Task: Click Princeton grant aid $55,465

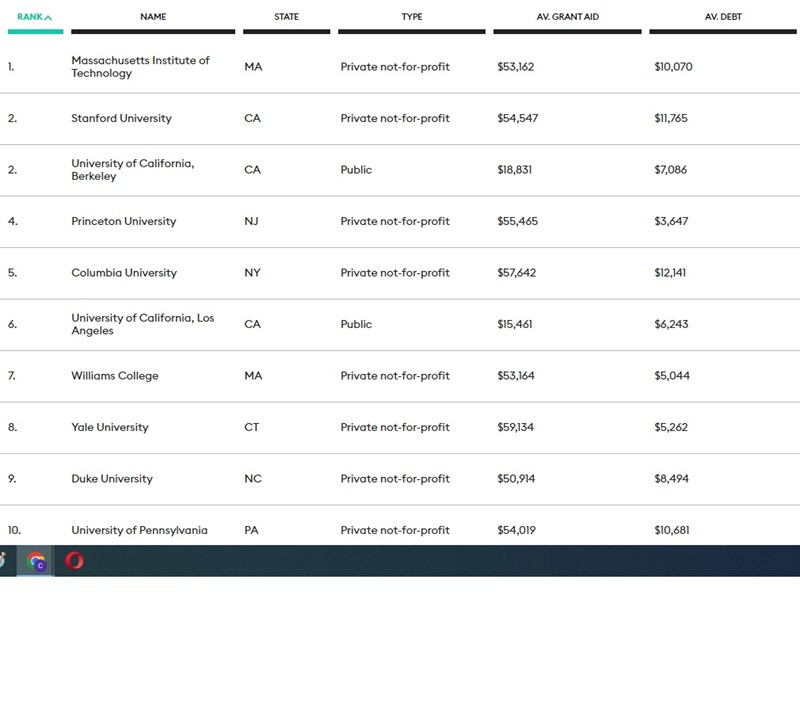Action: tap(517, 222)
